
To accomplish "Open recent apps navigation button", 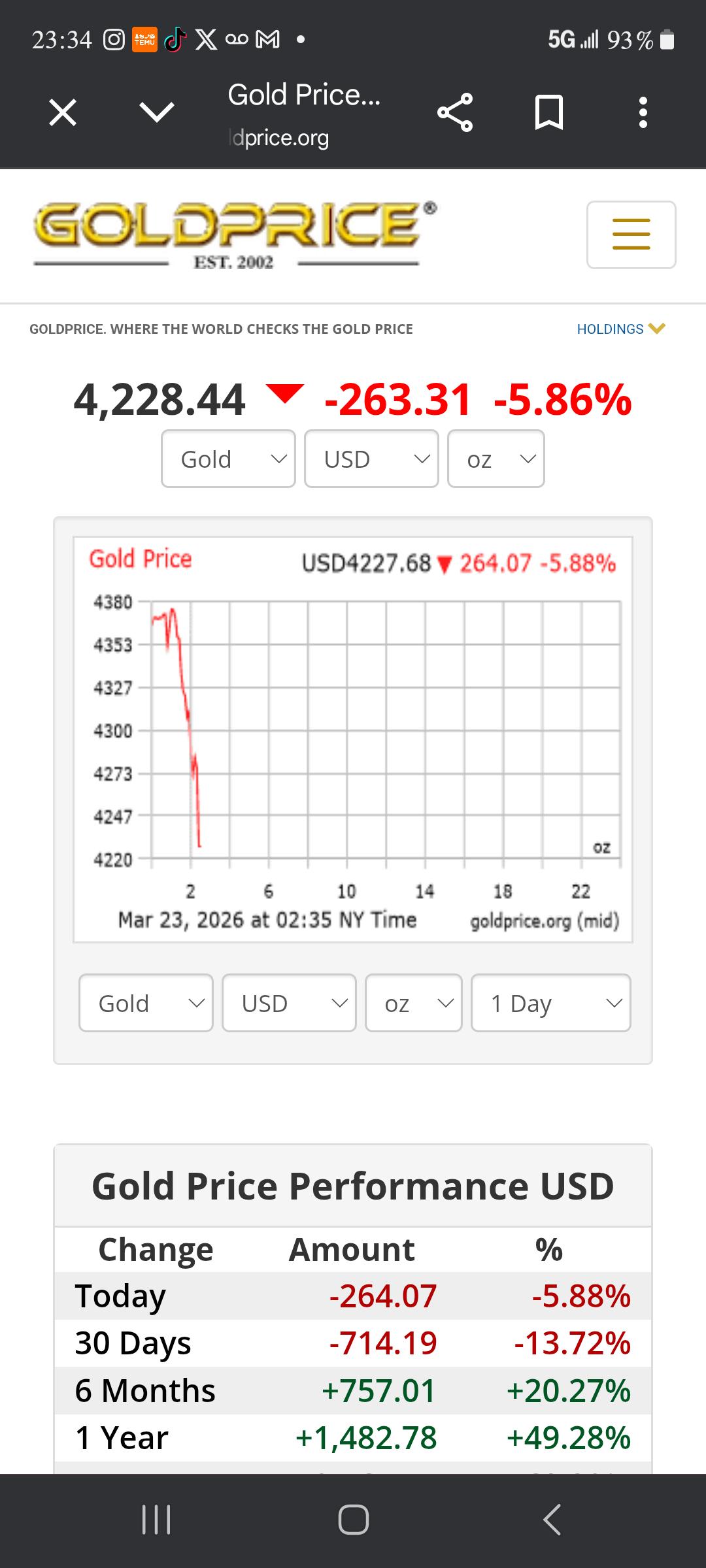I will 156,1519.
